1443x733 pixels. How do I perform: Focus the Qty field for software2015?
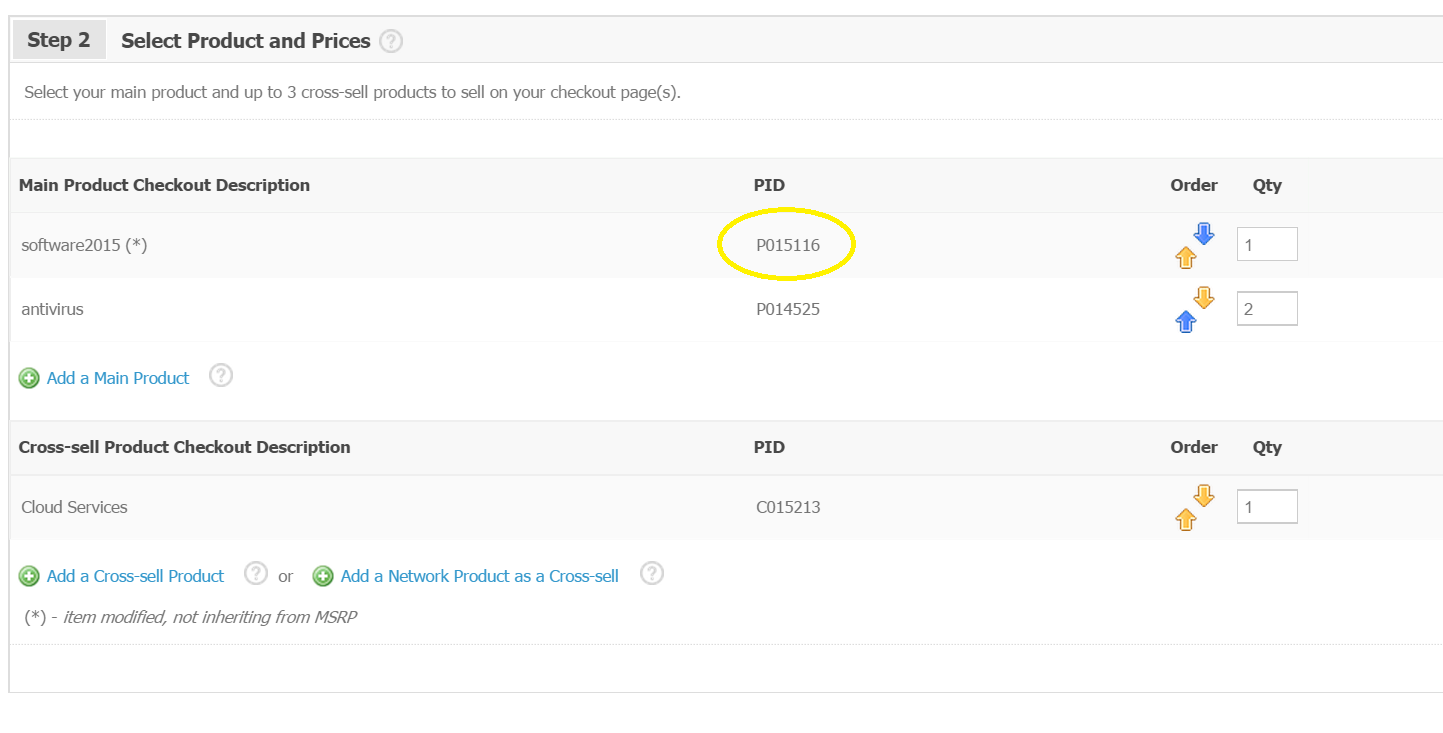coord(1267,244)
